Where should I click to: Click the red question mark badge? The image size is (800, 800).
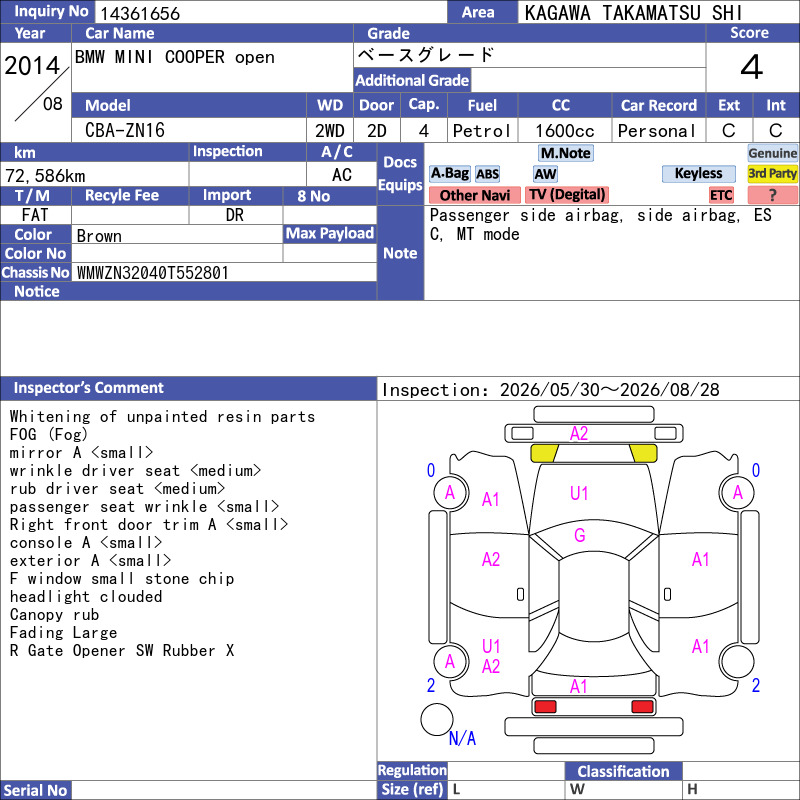point(772,195)
